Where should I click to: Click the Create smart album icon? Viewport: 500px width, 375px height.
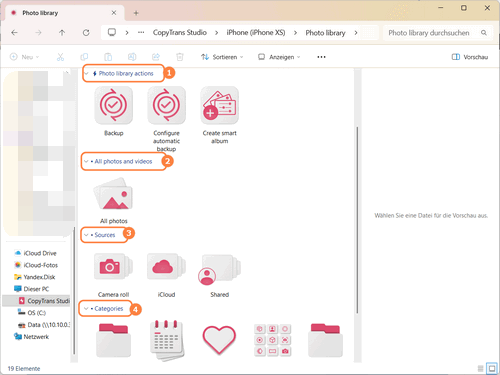pos(219,105)
